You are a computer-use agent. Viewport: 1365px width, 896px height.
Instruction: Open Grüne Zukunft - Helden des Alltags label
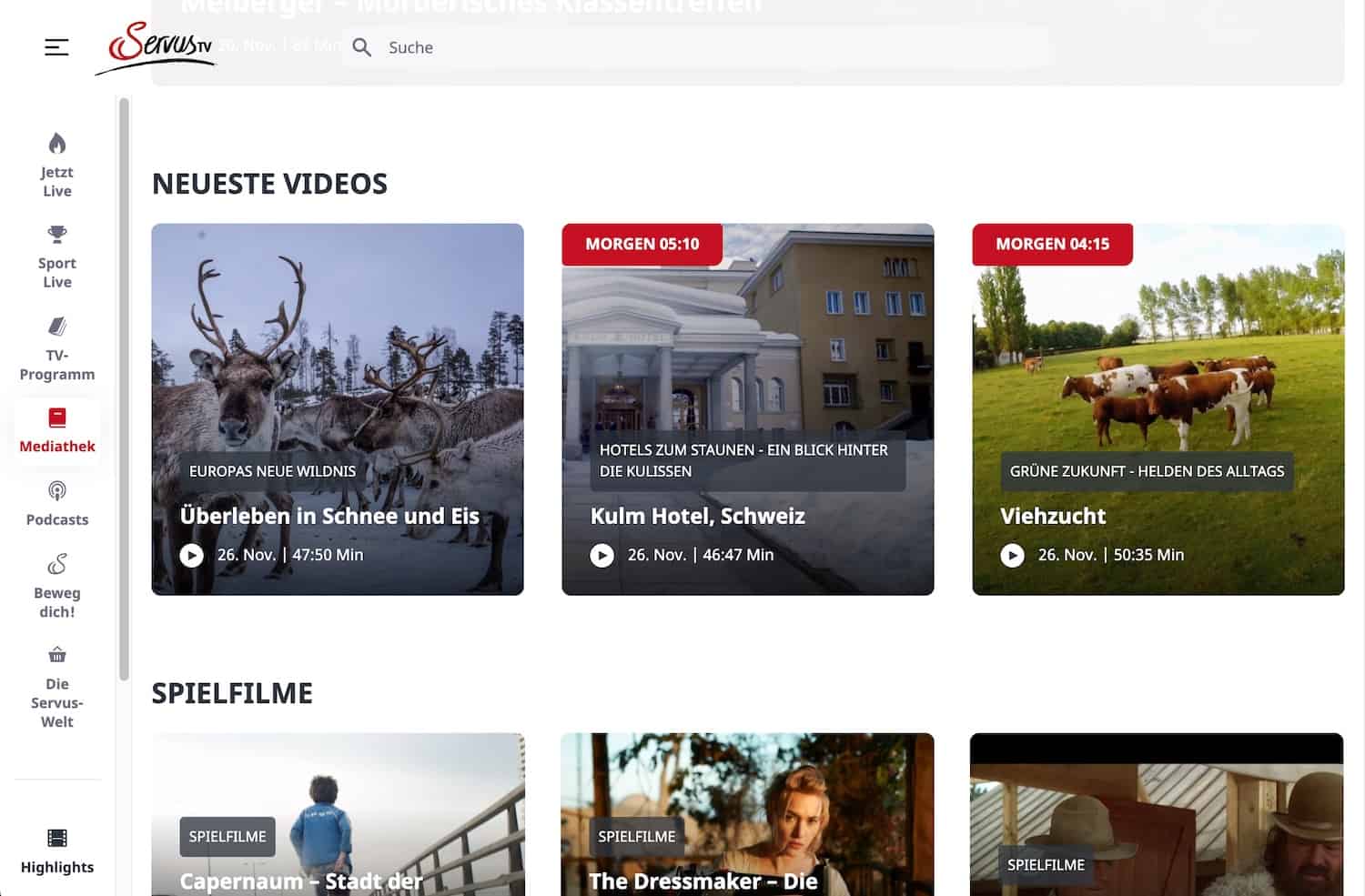click(x=1147, y=471)
